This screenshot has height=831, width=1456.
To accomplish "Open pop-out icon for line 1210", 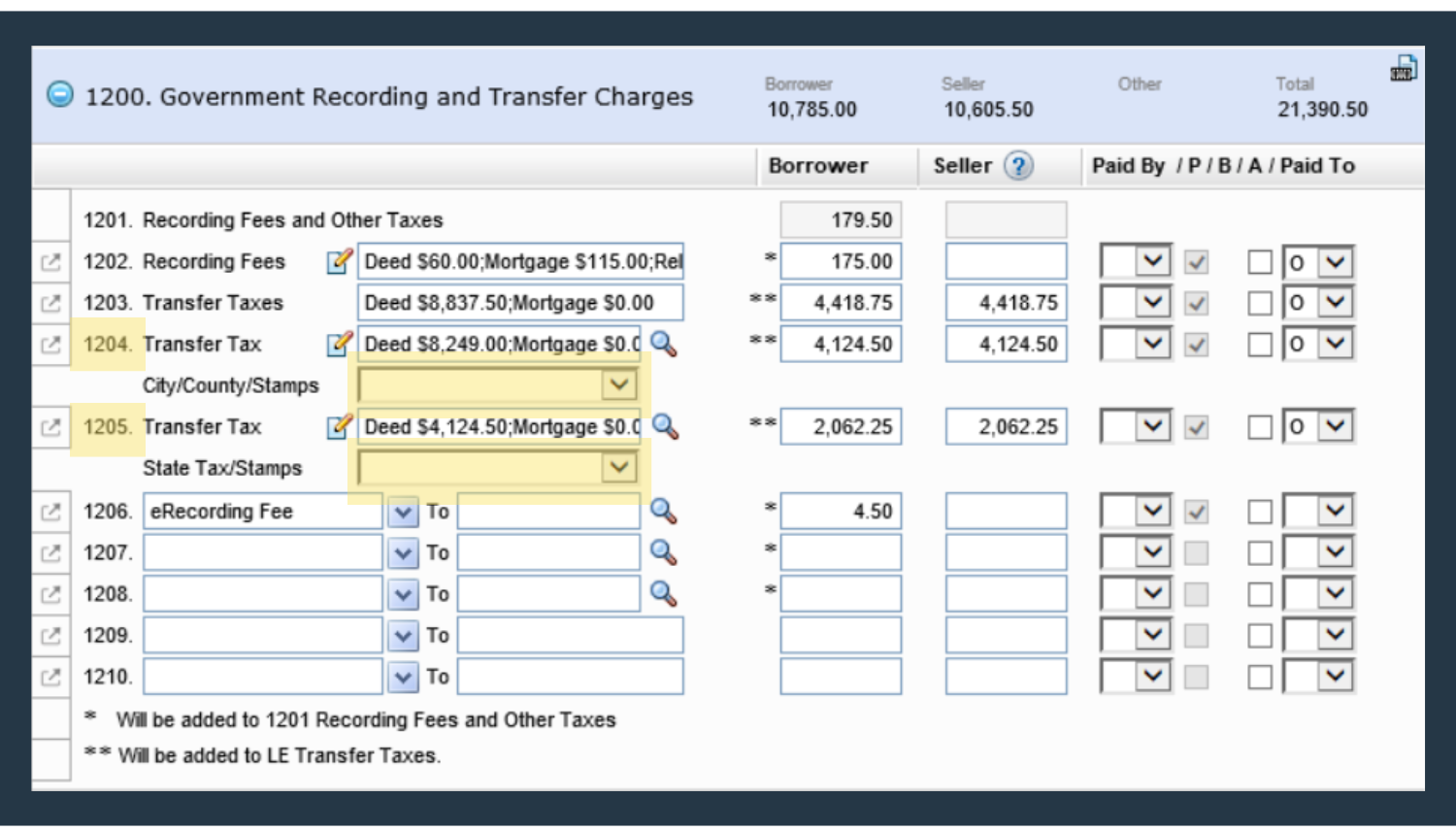I will click(50, 677).
